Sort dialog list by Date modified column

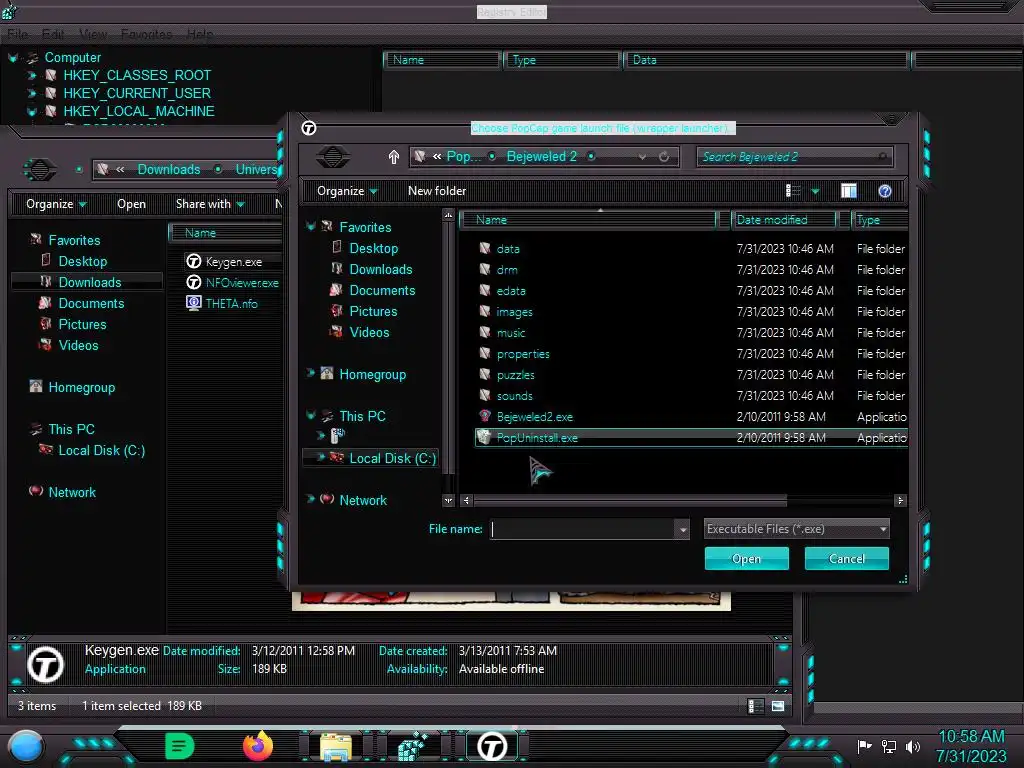783,220
